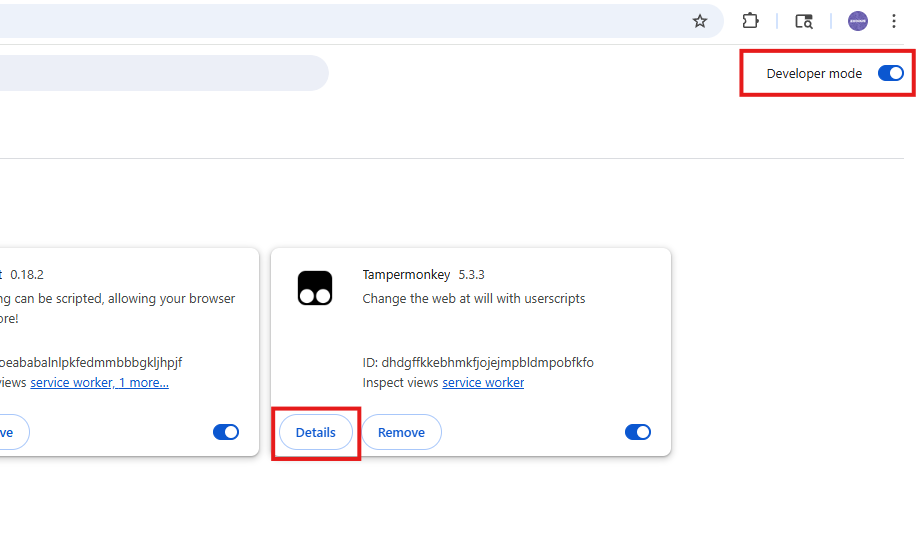Open Tampermonkey Details
The width and height of the screenshot is (916, 544).
[x=315, y=432]
